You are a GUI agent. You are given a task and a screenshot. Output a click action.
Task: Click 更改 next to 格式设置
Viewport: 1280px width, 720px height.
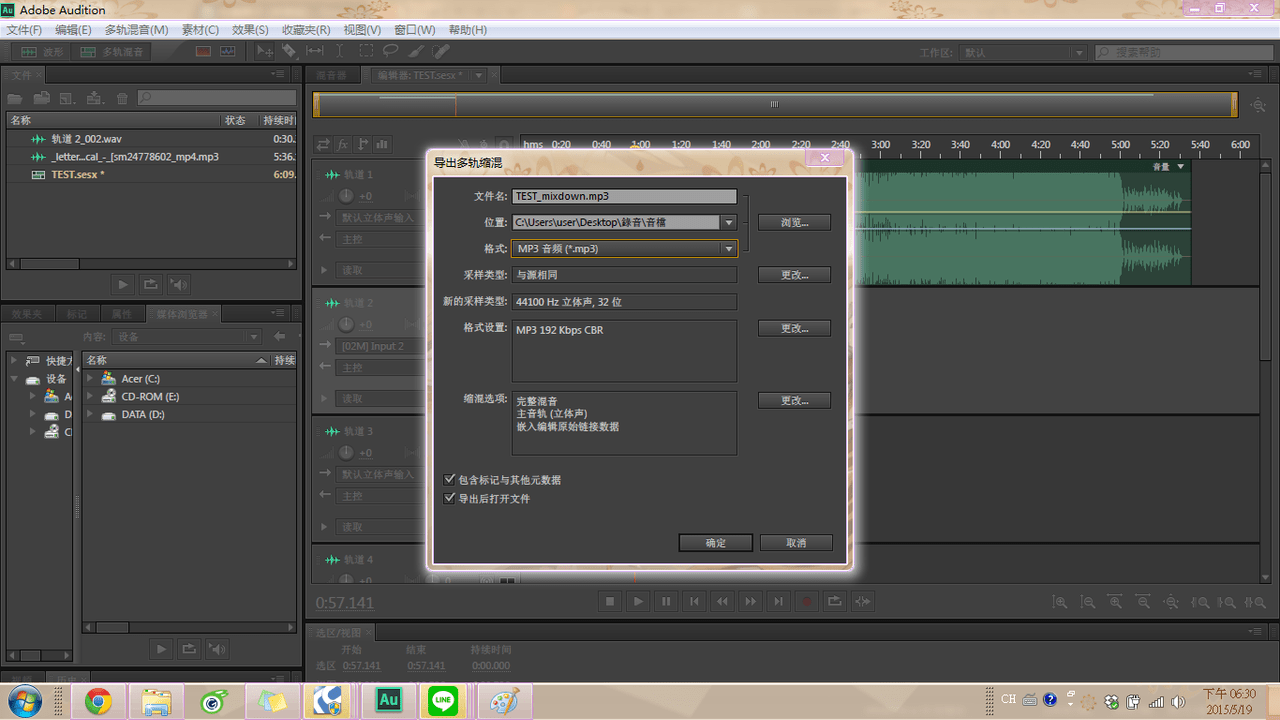coord(794,328)
